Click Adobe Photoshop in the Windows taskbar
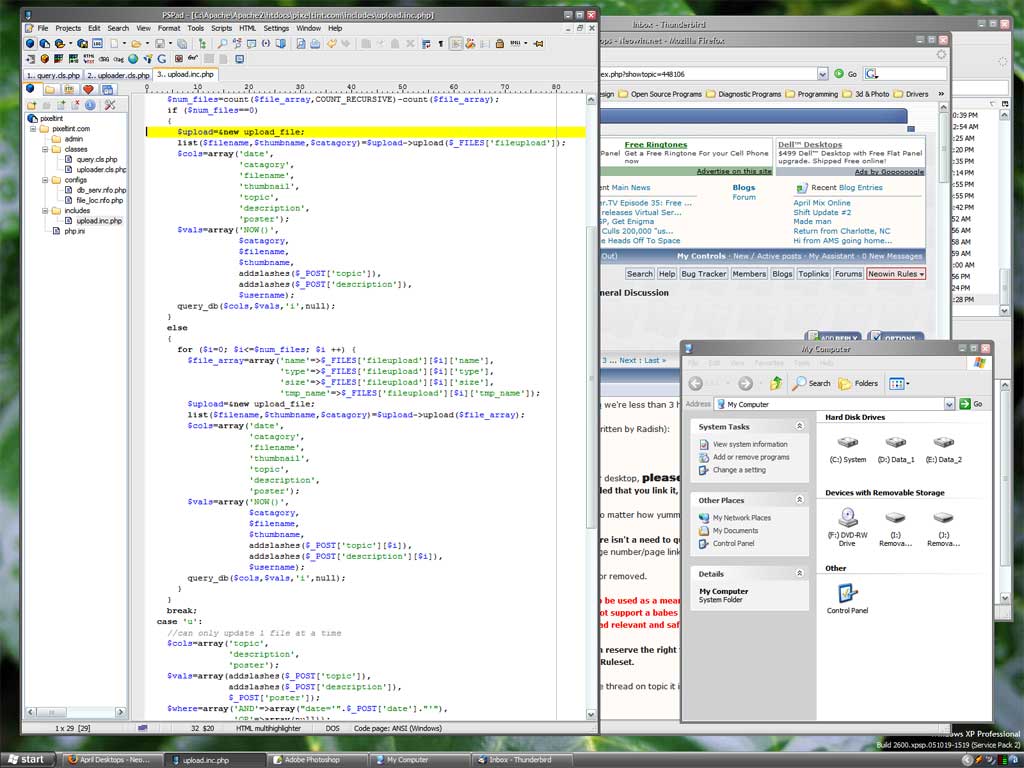1024x768 pixels. (x=311, y=760)
